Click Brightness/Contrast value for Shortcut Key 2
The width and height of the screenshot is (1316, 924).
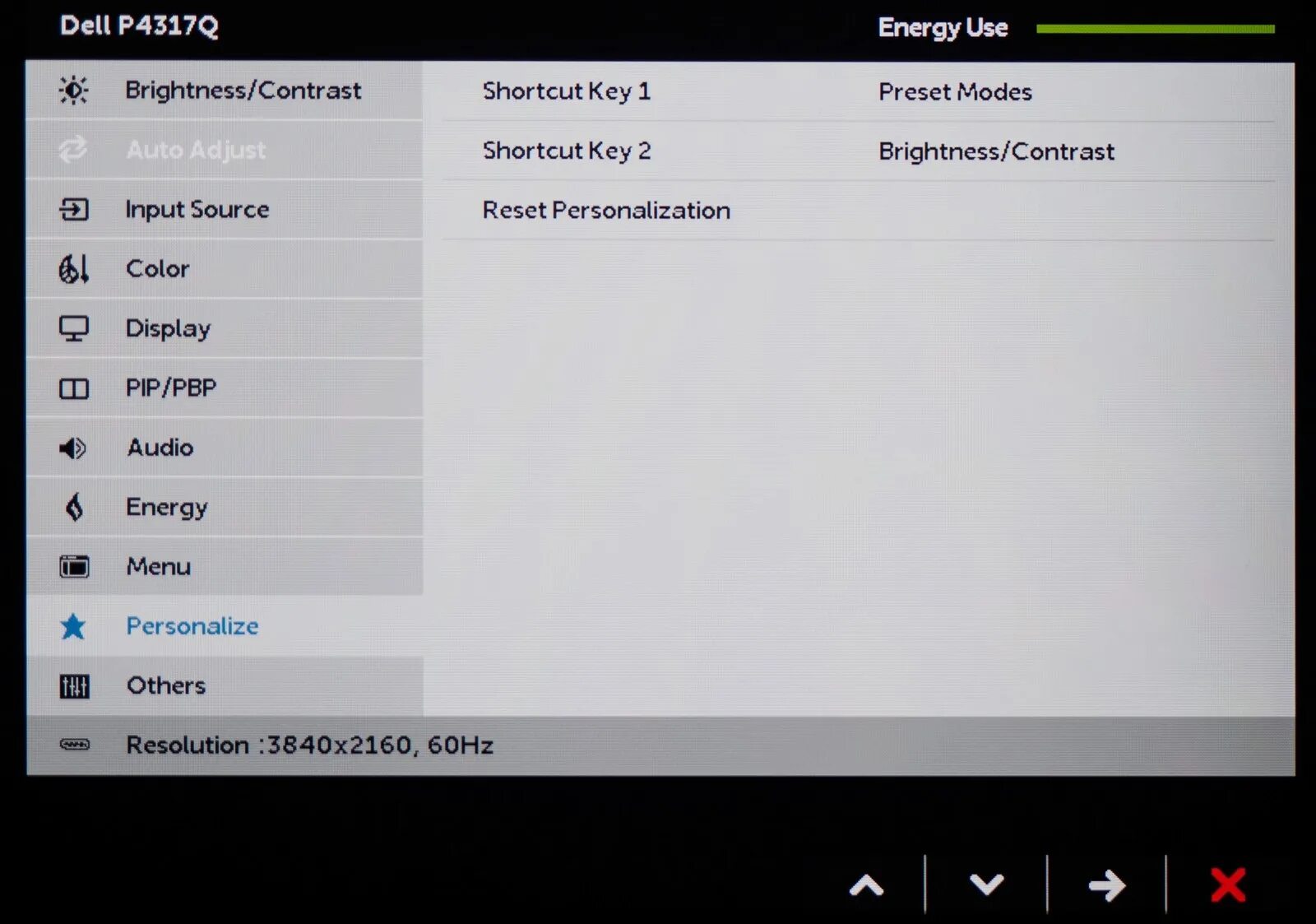click(x=997, y=151)
